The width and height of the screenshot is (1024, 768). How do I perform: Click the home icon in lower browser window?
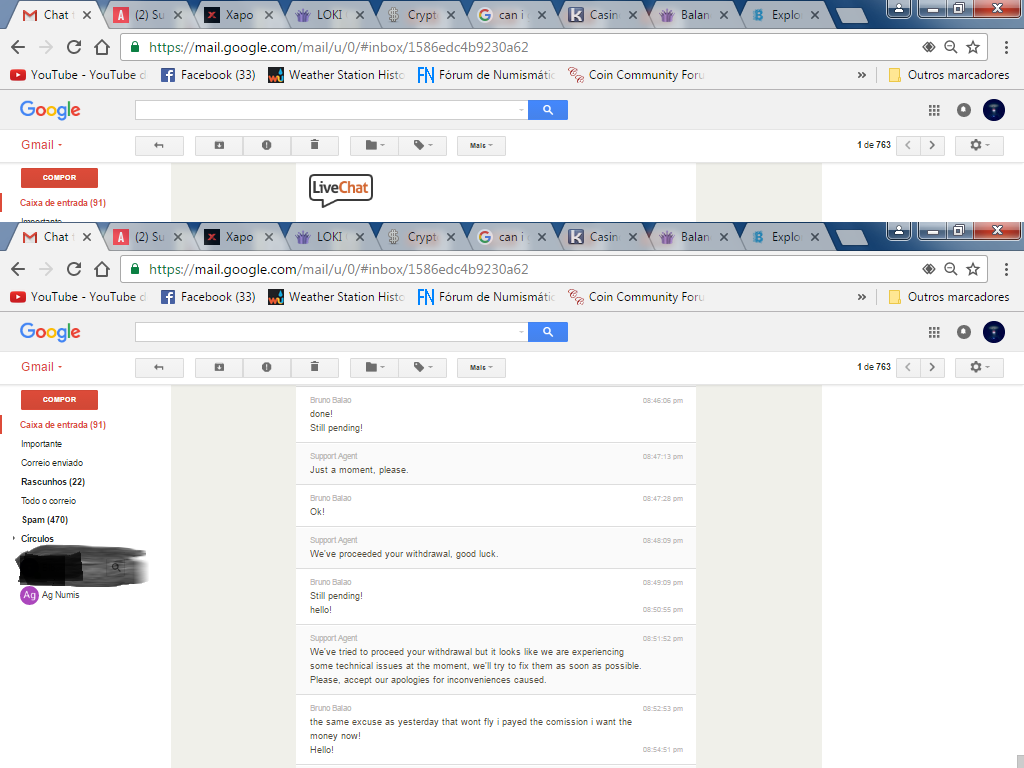(102, 269)
